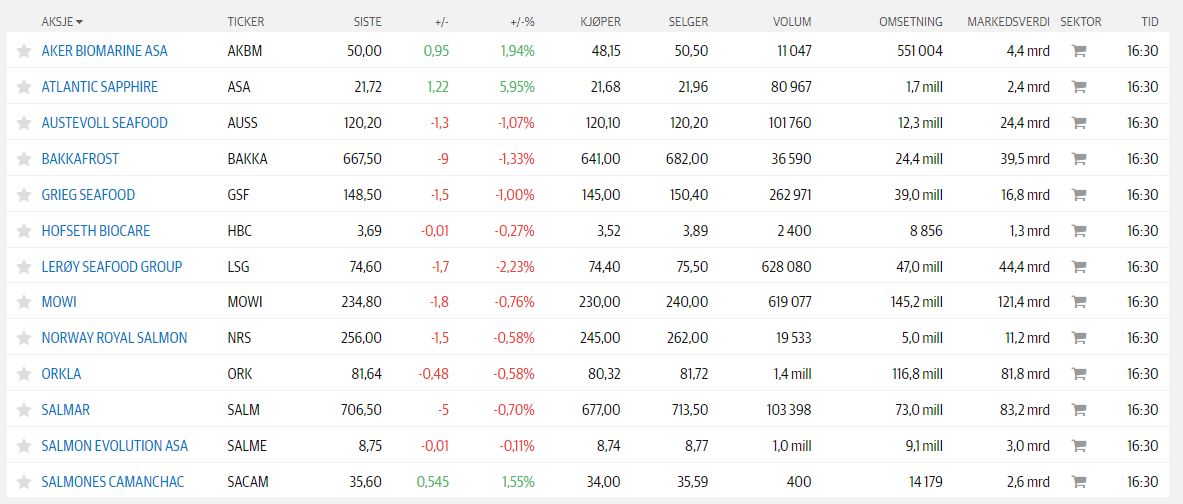
Task: Open the Salmon Evolution ASA link
Action: click(x=114, y=446)
